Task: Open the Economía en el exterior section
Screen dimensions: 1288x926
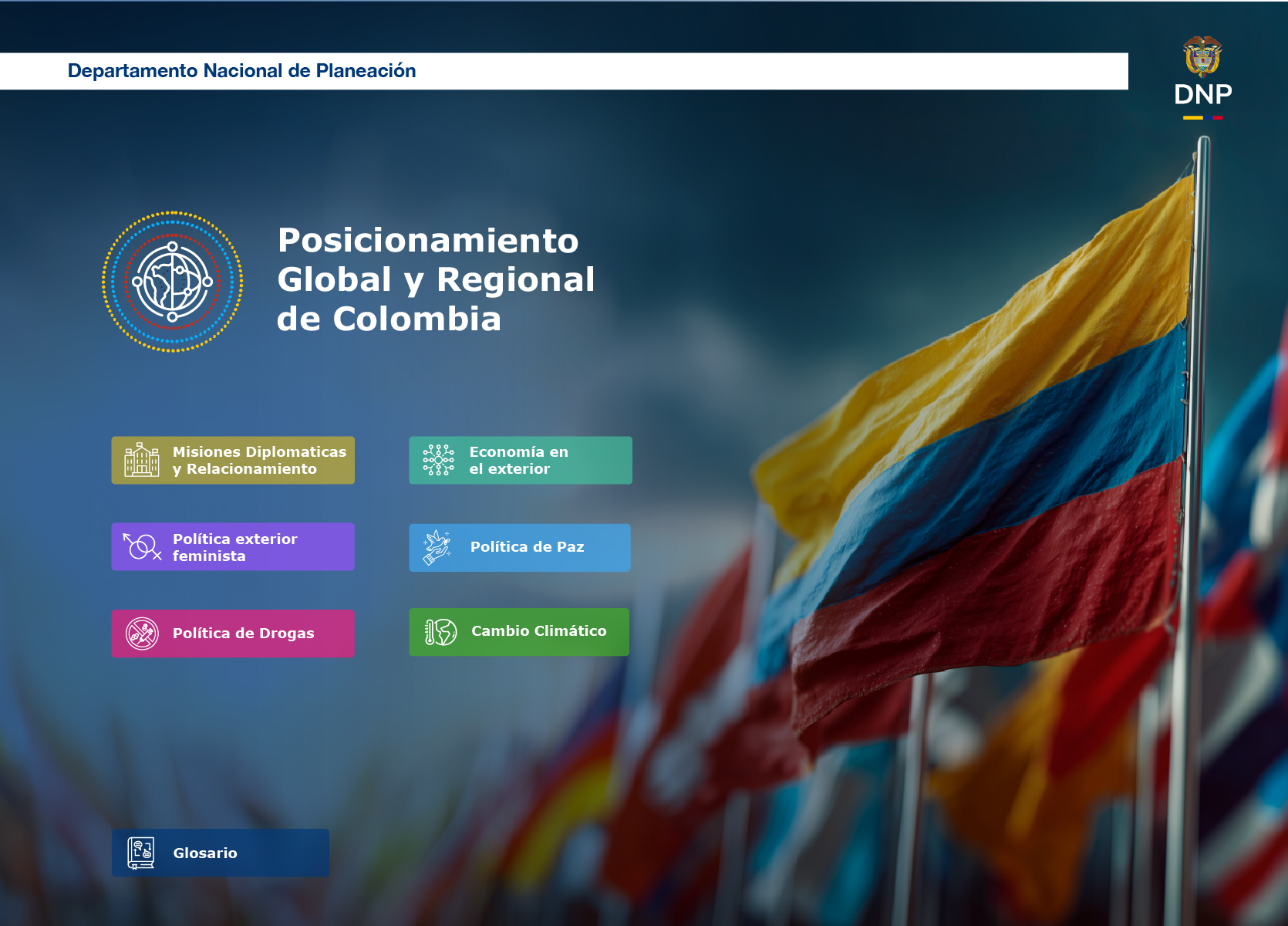Action: click(520, 459)
